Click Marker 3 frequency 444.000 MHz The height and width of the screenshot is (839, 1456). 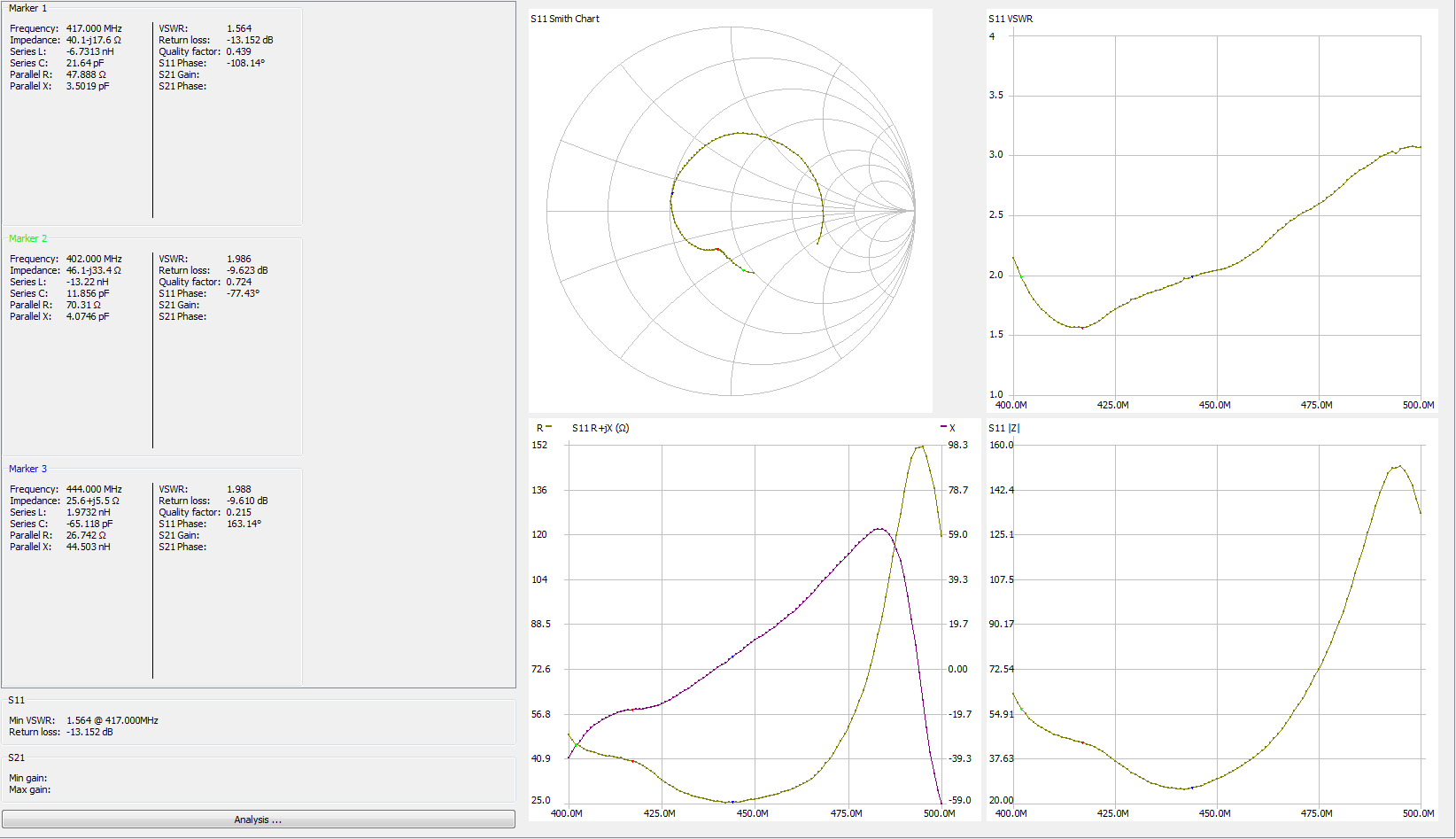[x=94, y=489]
